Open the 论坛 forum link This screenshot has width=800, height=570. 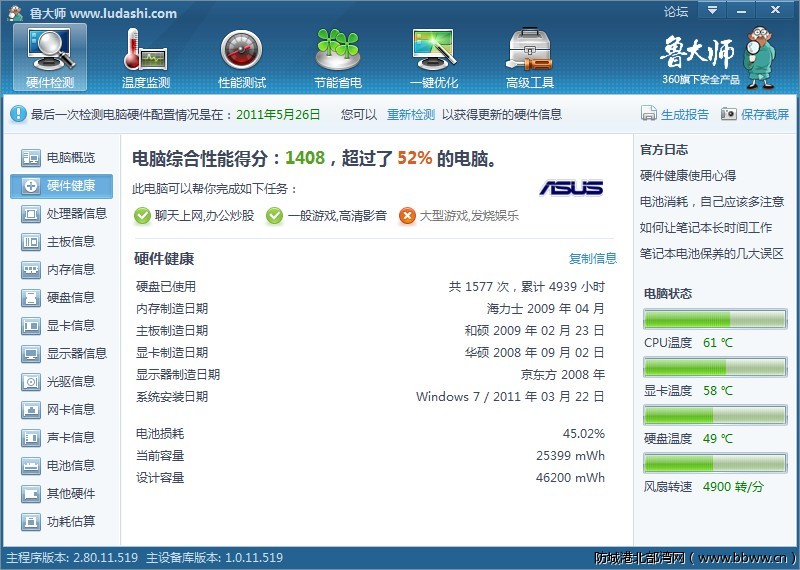(676, 11)
